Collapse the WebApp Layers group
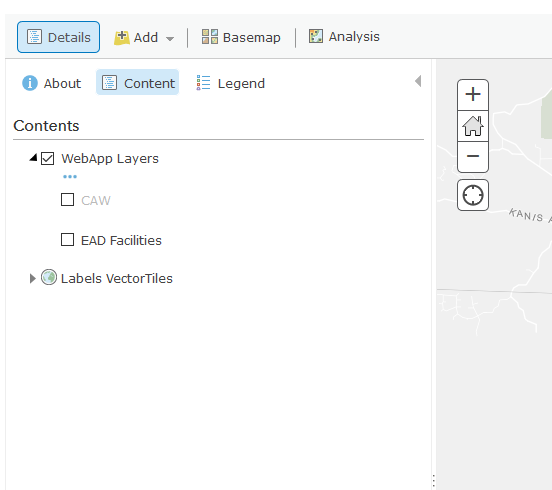This screenshot has height=490, width=552. (33, 158)
